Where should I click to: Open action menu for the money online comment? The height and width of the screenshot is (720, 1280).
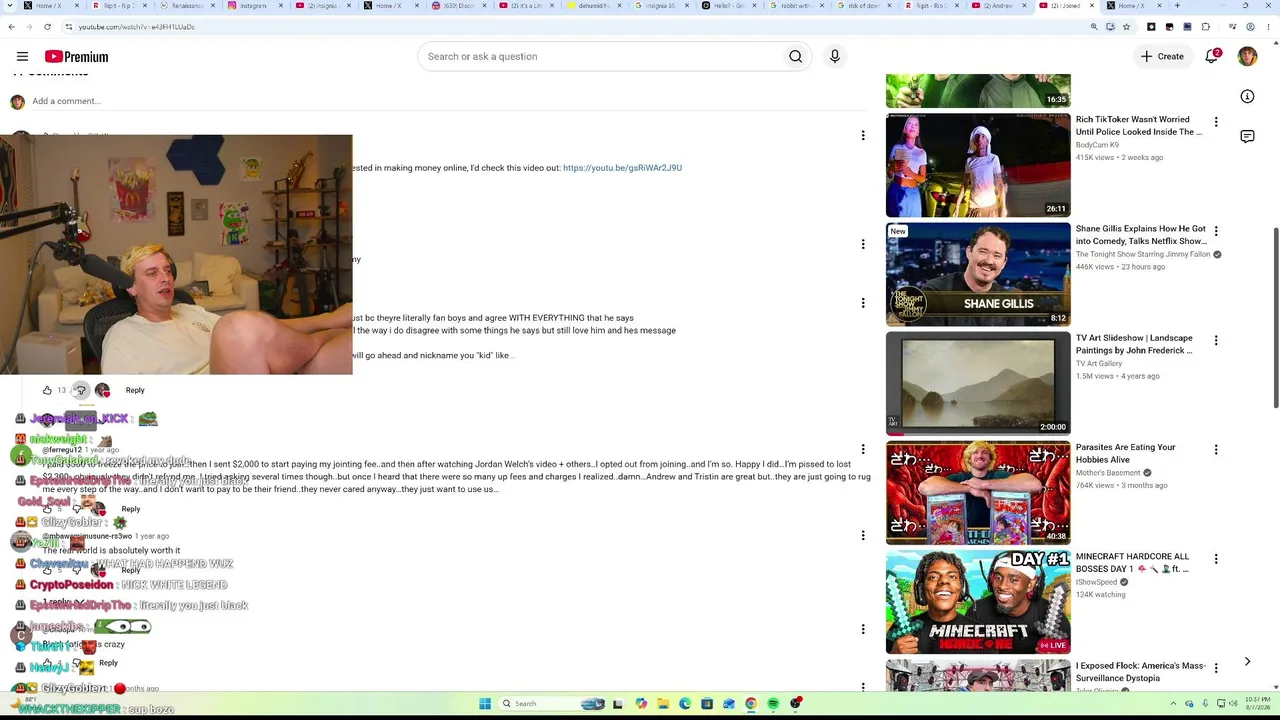(863, 135)
